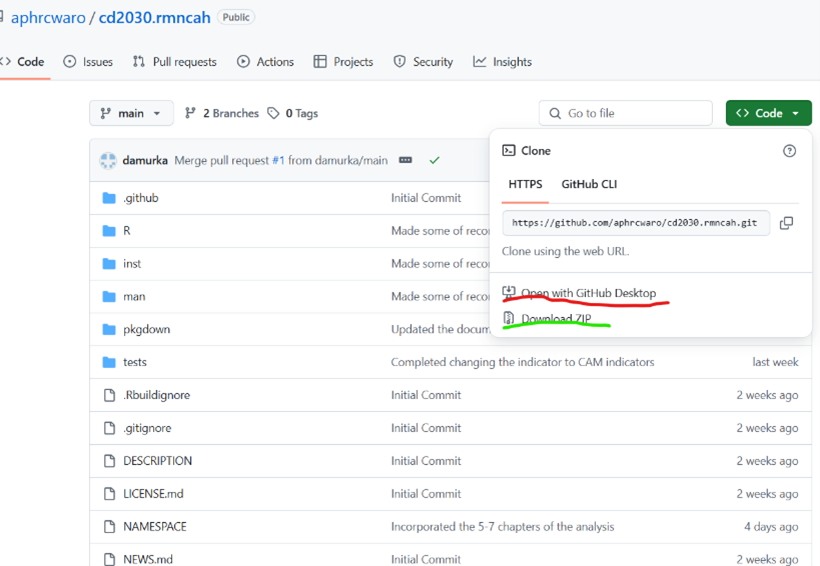Click the Public repository badge

[x=236, y=17]
